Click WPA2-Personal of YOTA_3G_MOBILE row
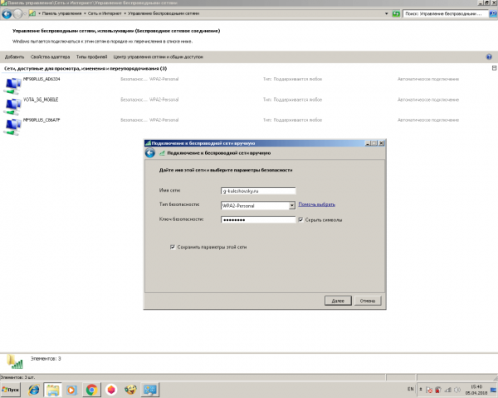This screenshot has width=498, height=398. point(164,99)
